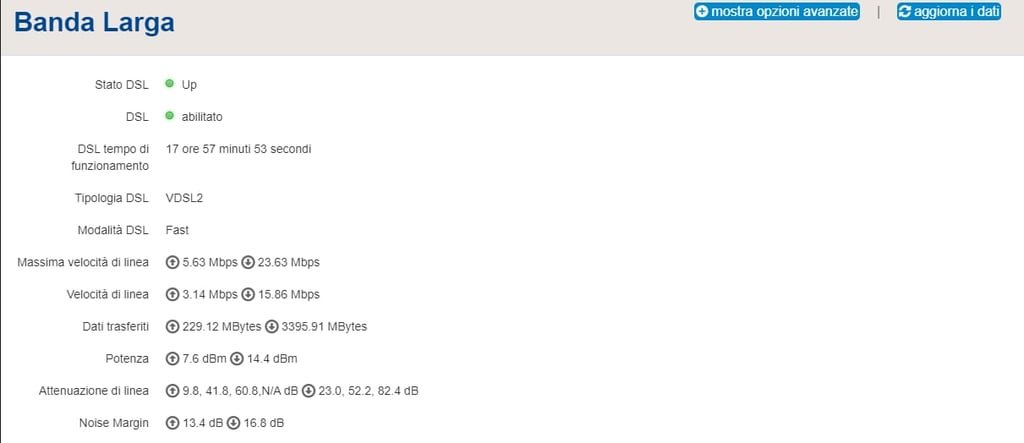This screenshot has height=443, width=1024.
Task: Click download arrow icon beside 16.8 dB
Action: tap(234, 423)
